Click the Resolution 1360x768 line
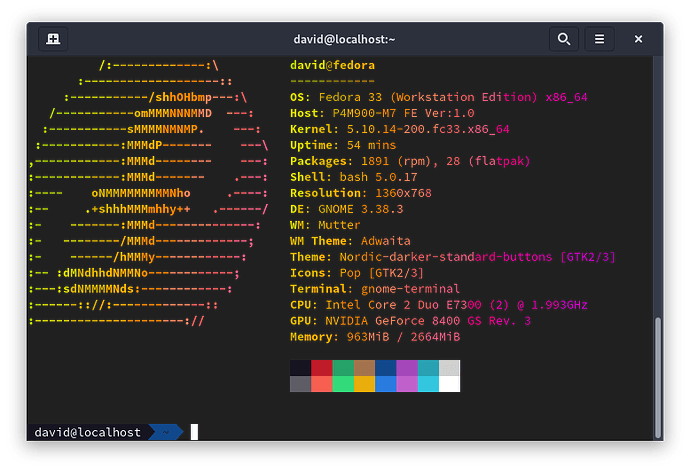 coord(361,193)
